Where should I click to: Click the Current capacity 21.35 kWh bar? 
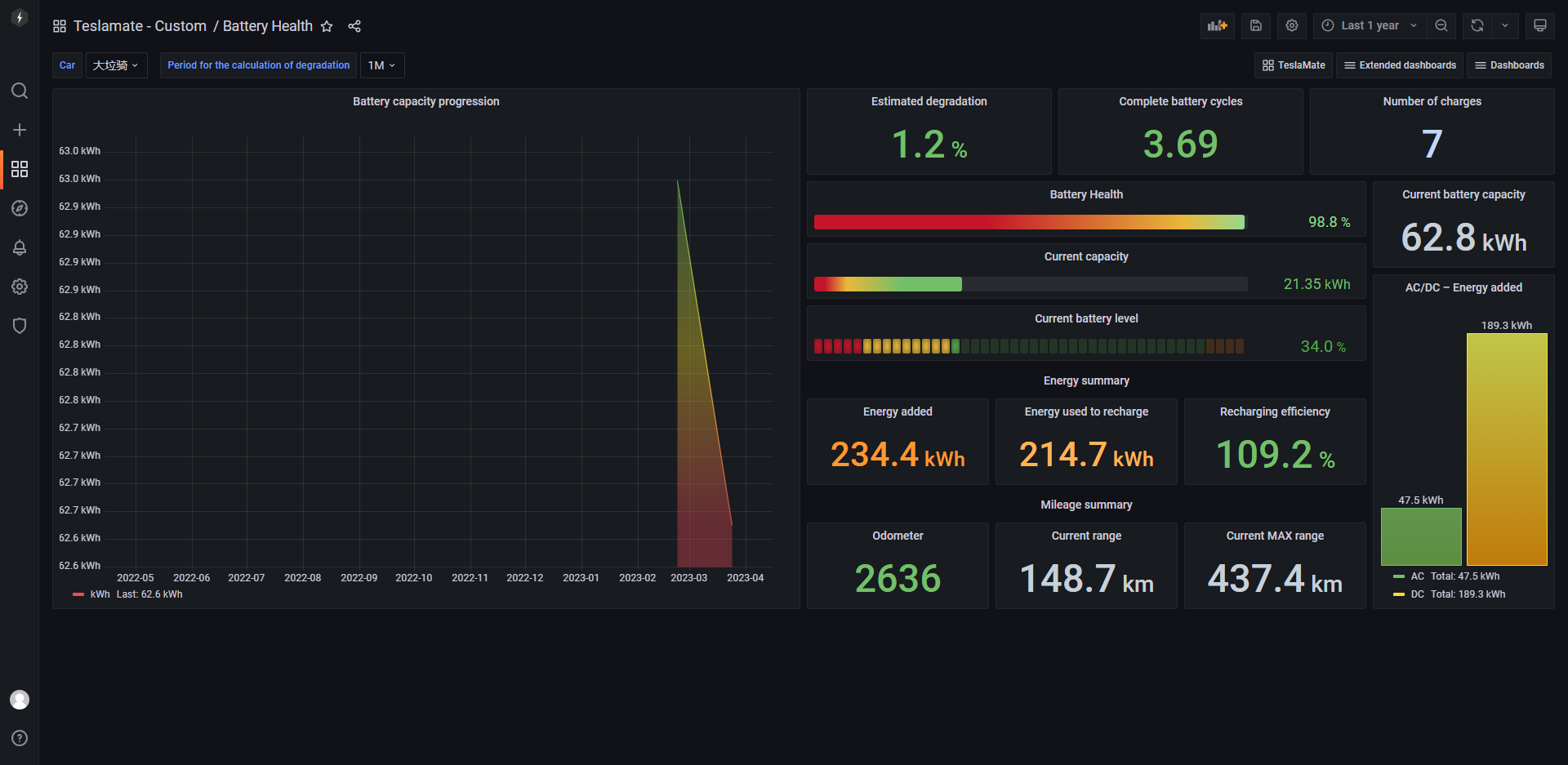(1031, 284)
